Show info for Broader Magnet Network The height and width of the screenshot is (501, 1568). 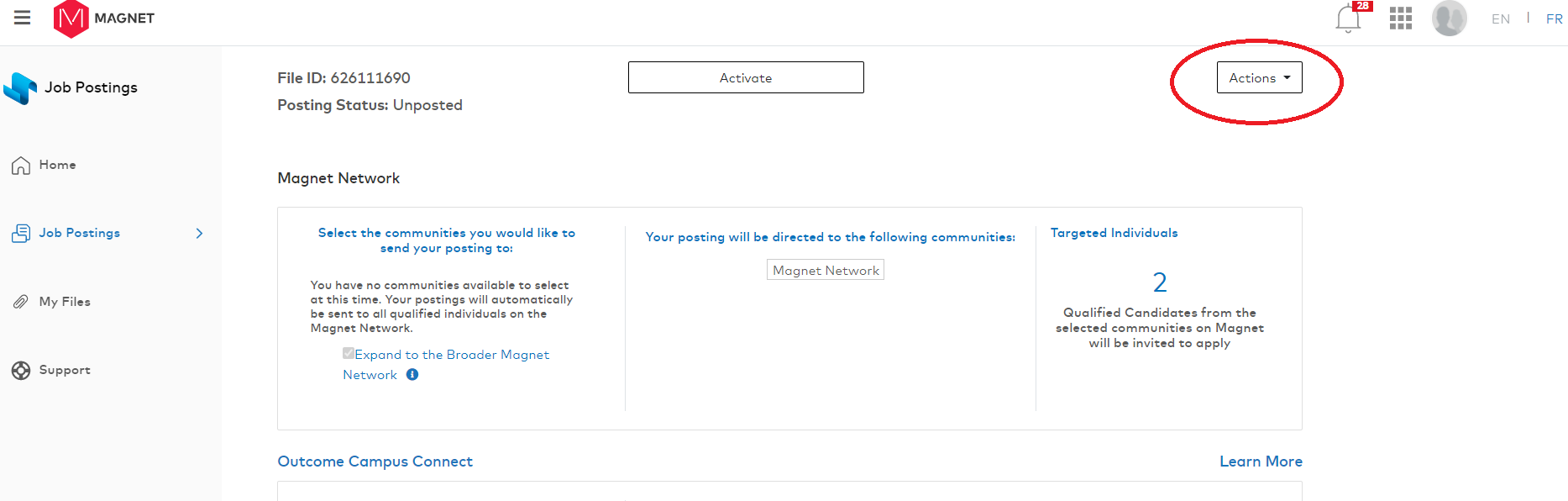(x=412, y=375)
